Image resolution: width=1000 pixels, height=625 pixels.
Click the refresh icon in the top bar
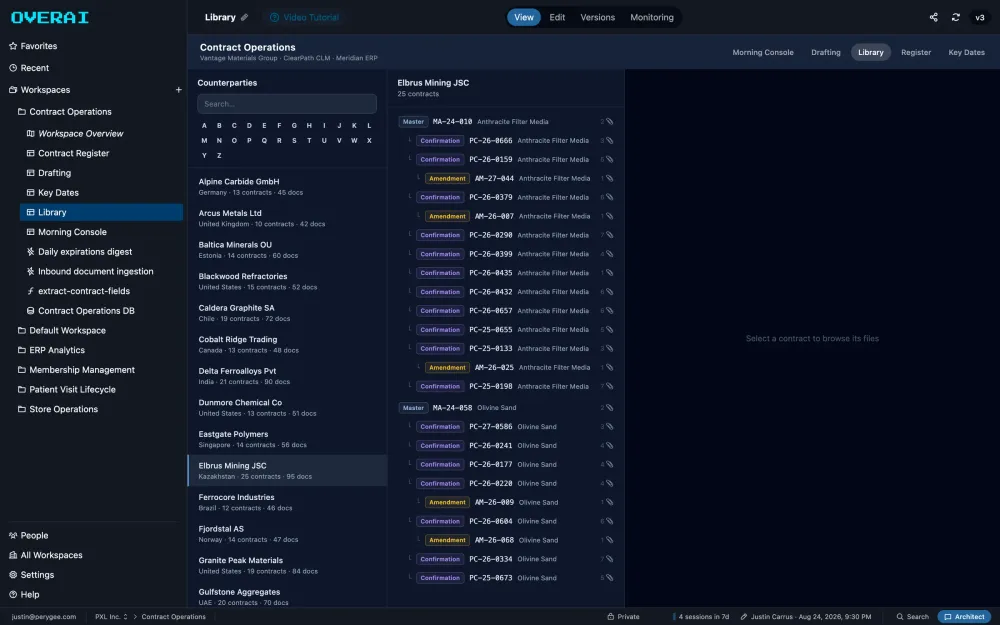click(x=955, y=17)
